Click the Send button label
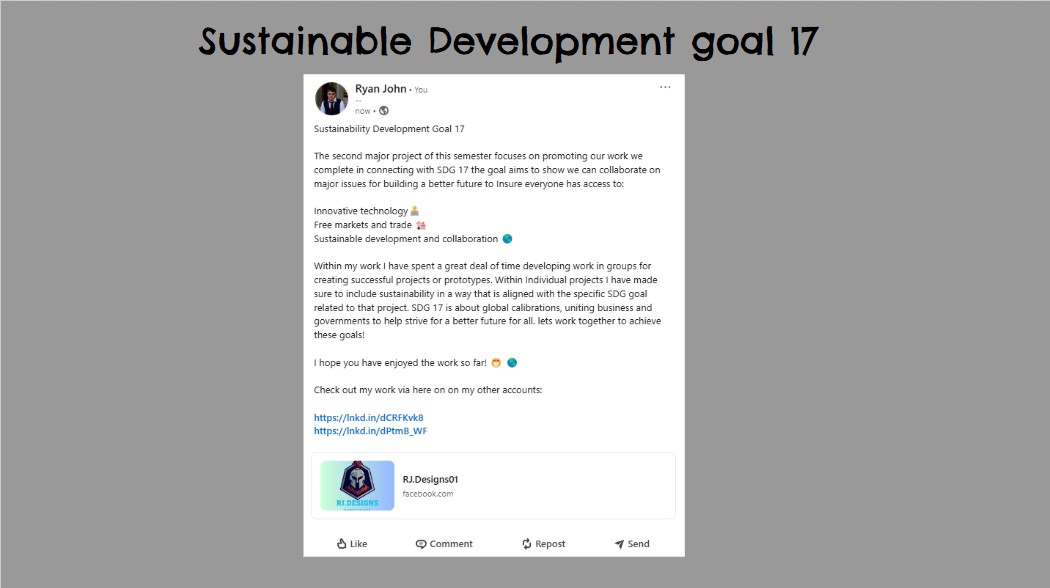 [638, 544]
